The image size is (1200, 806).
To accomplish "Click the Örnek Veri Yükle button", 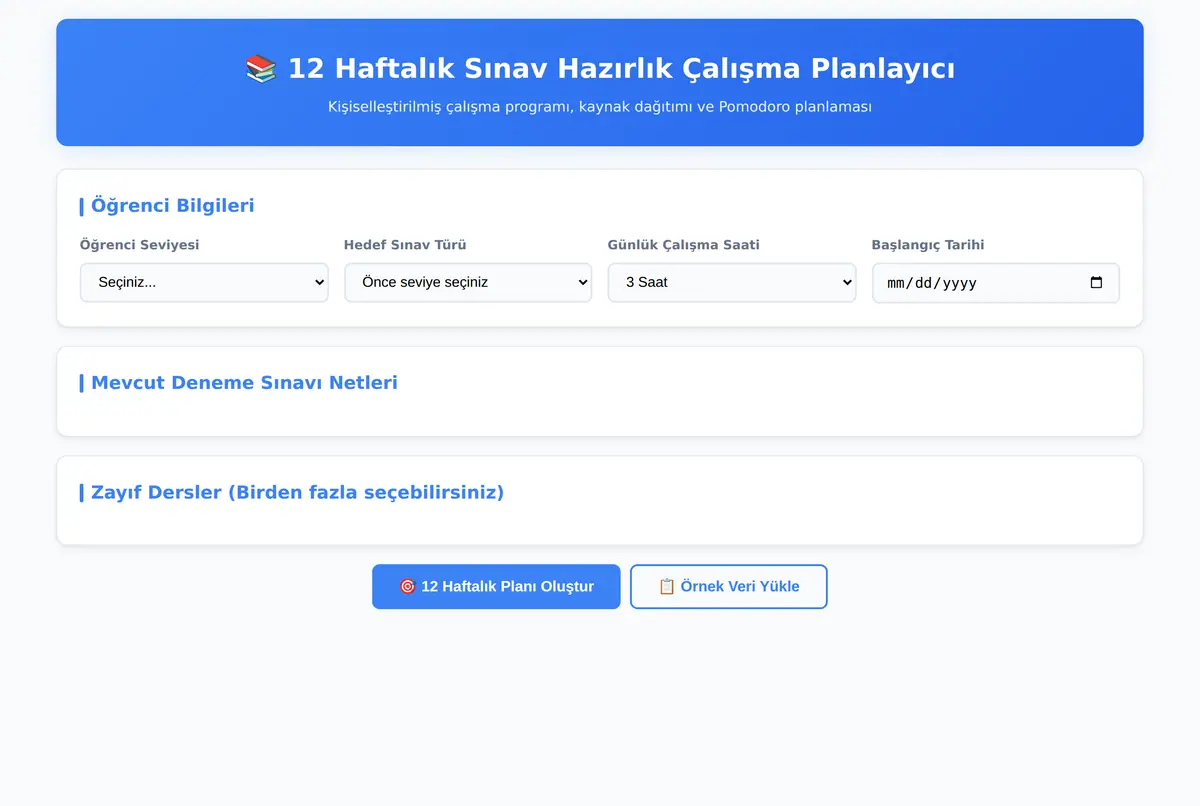I will tap(729, 587).
